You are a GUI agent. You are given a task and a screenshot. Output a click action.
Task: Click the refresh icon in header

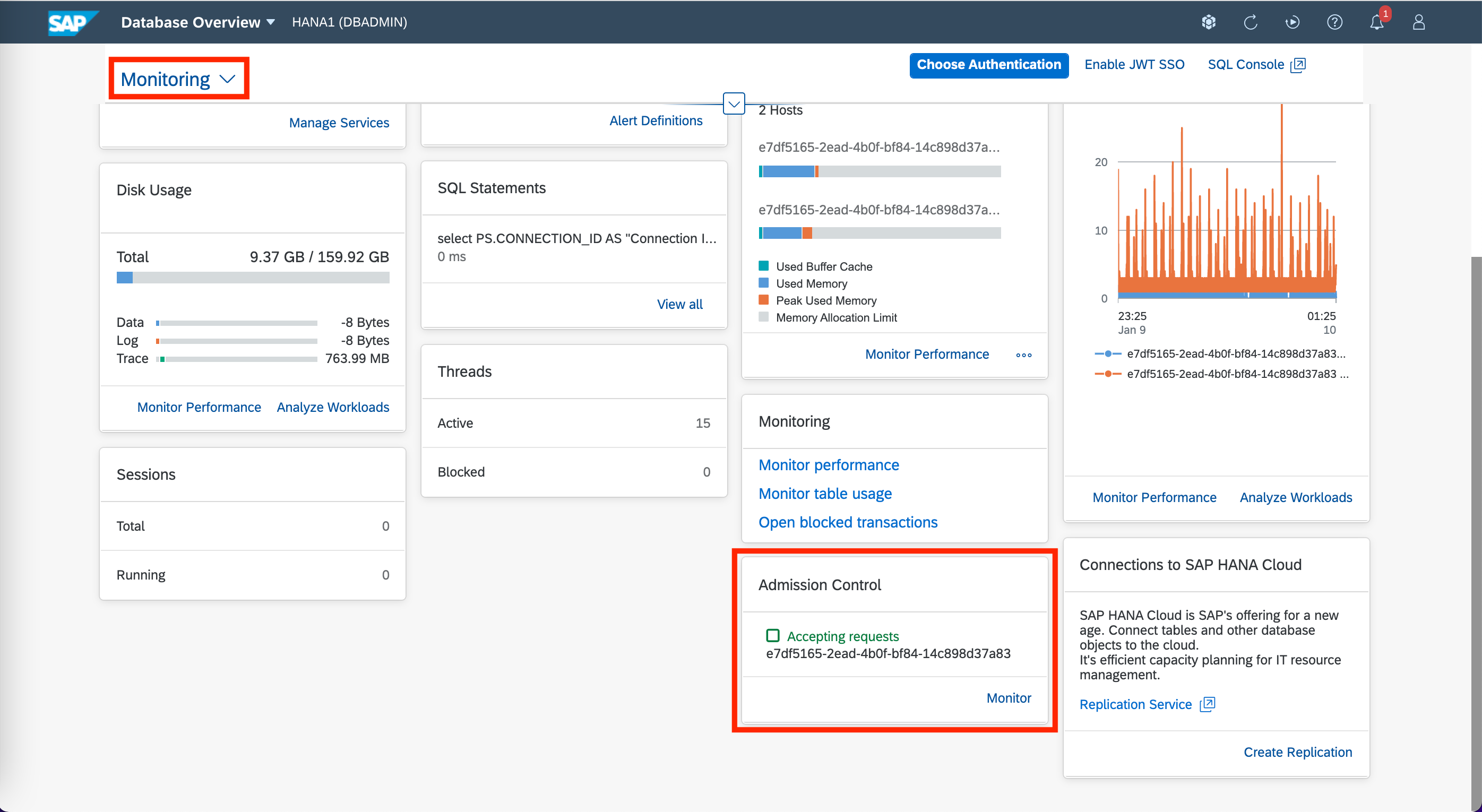tap(1250, 22)
